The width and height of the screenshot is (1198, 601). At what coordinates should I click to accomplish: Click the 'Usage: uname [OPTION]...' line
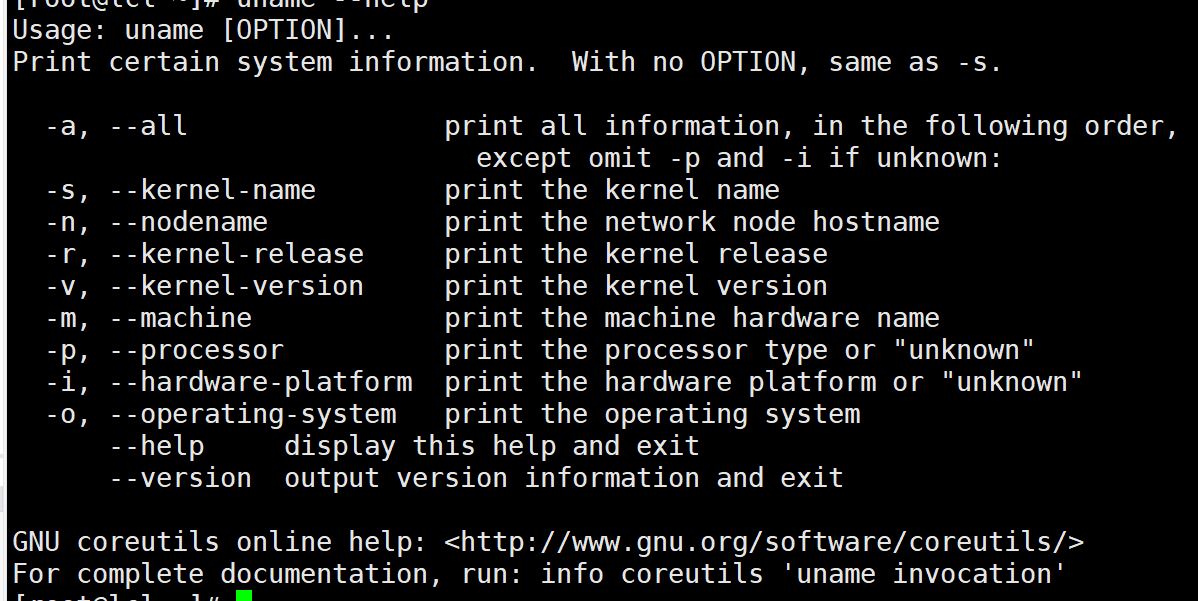pyautogui.click(x=203, y=31)
